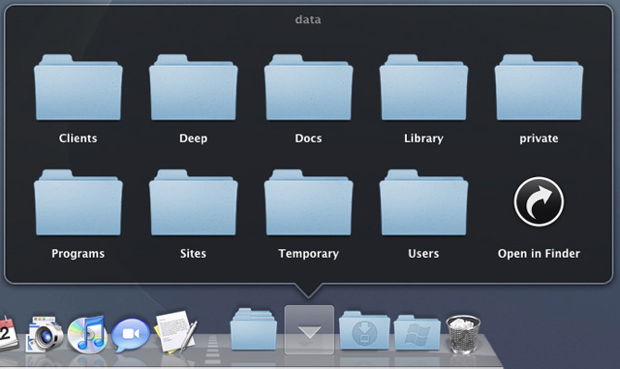Open the private folder
Screen dimensions: 620x369
click(x=539, y=87)
